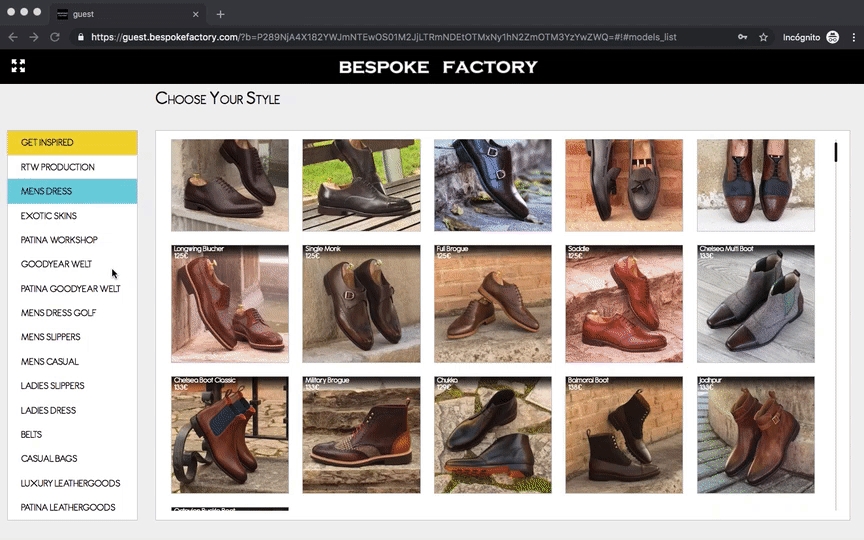
Task: Close the guest tab
Action: (195, 14)
